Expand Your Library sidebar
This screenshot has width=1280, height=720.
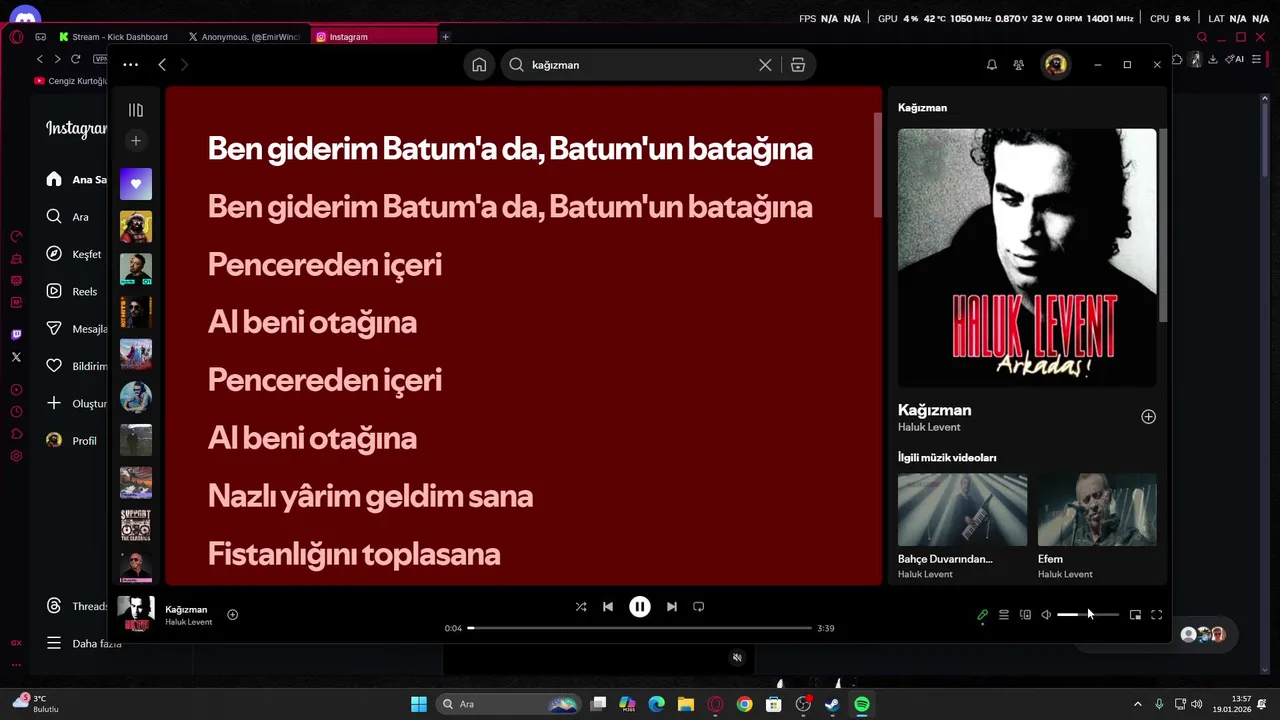click(x=136, y=110)
